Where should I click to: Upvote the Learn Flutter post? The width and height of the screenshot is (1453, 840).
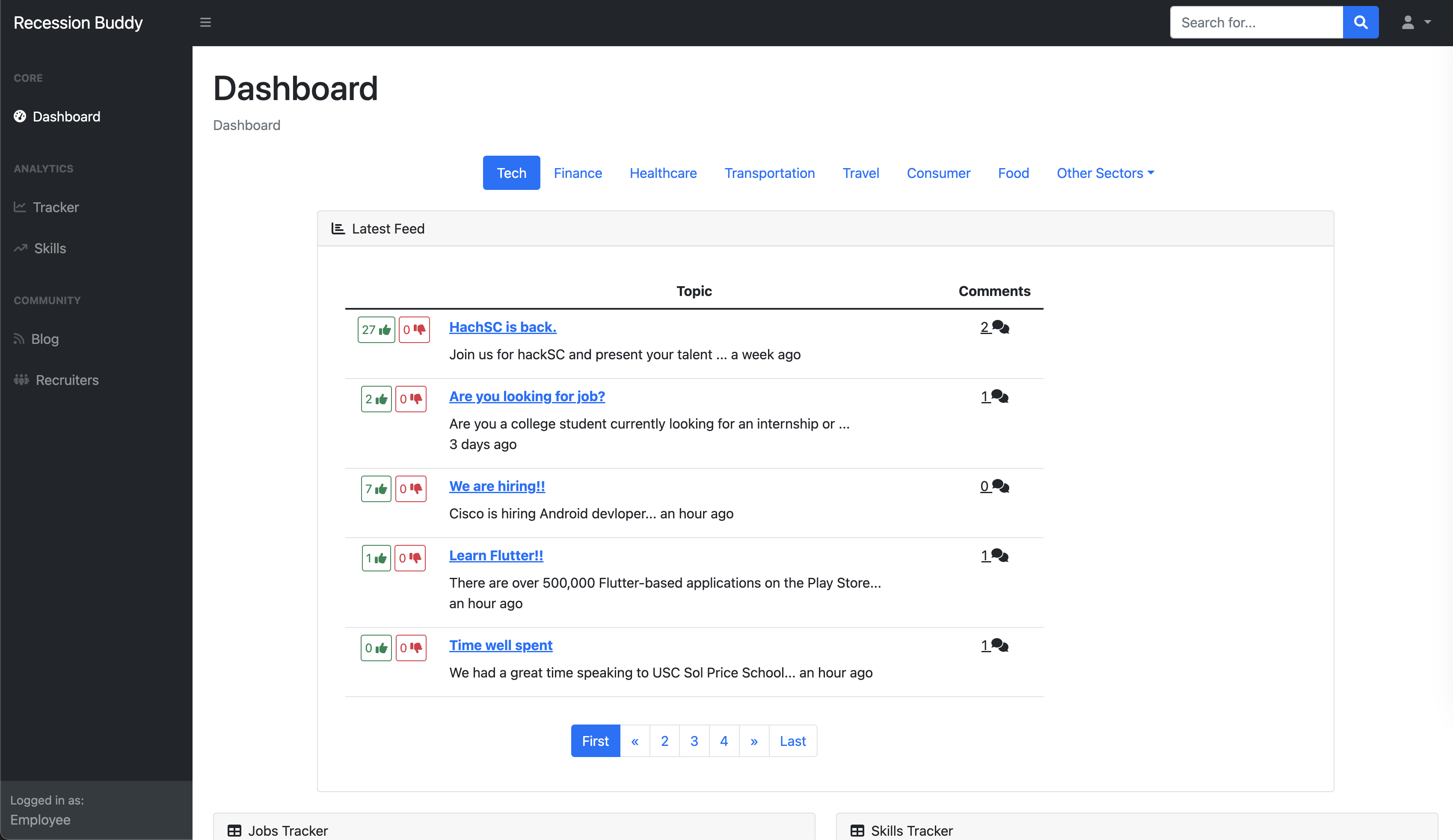pos(377,558)
